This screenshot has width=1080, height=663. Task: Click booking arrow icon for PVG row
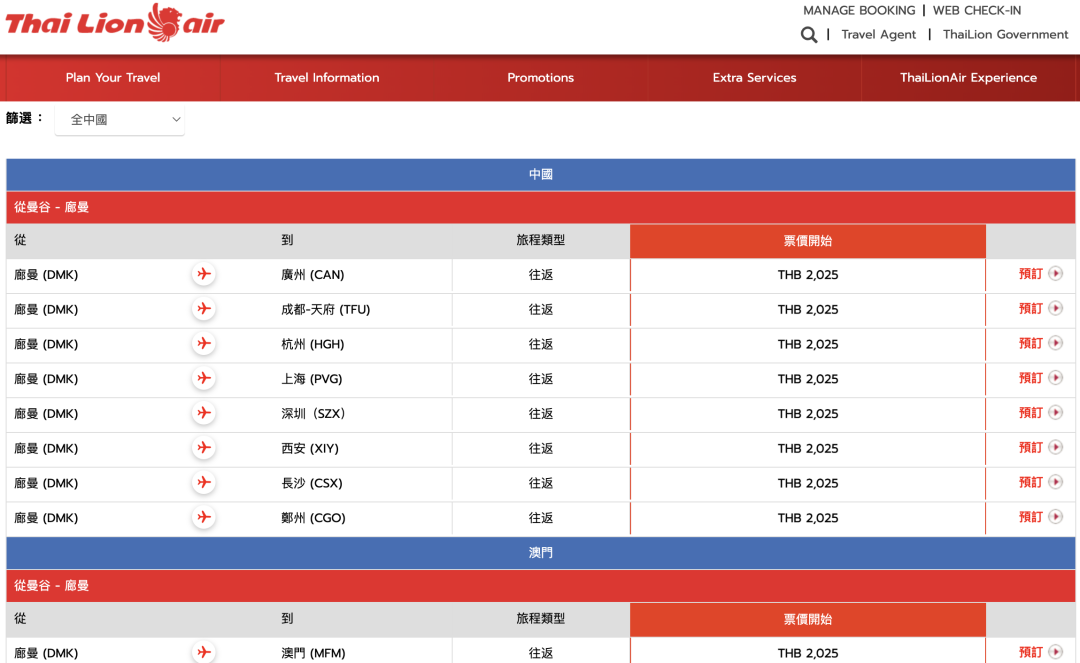point(1055,377)
